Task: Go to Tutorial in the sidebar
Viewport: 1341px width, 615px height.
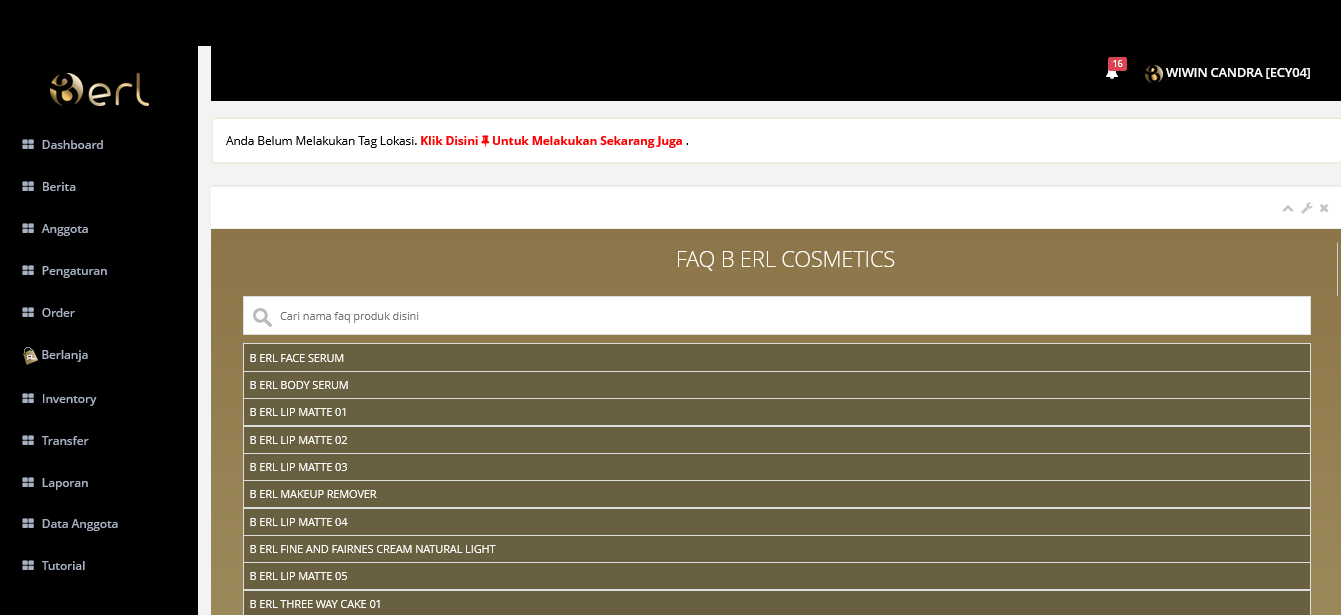Action: 63,566
